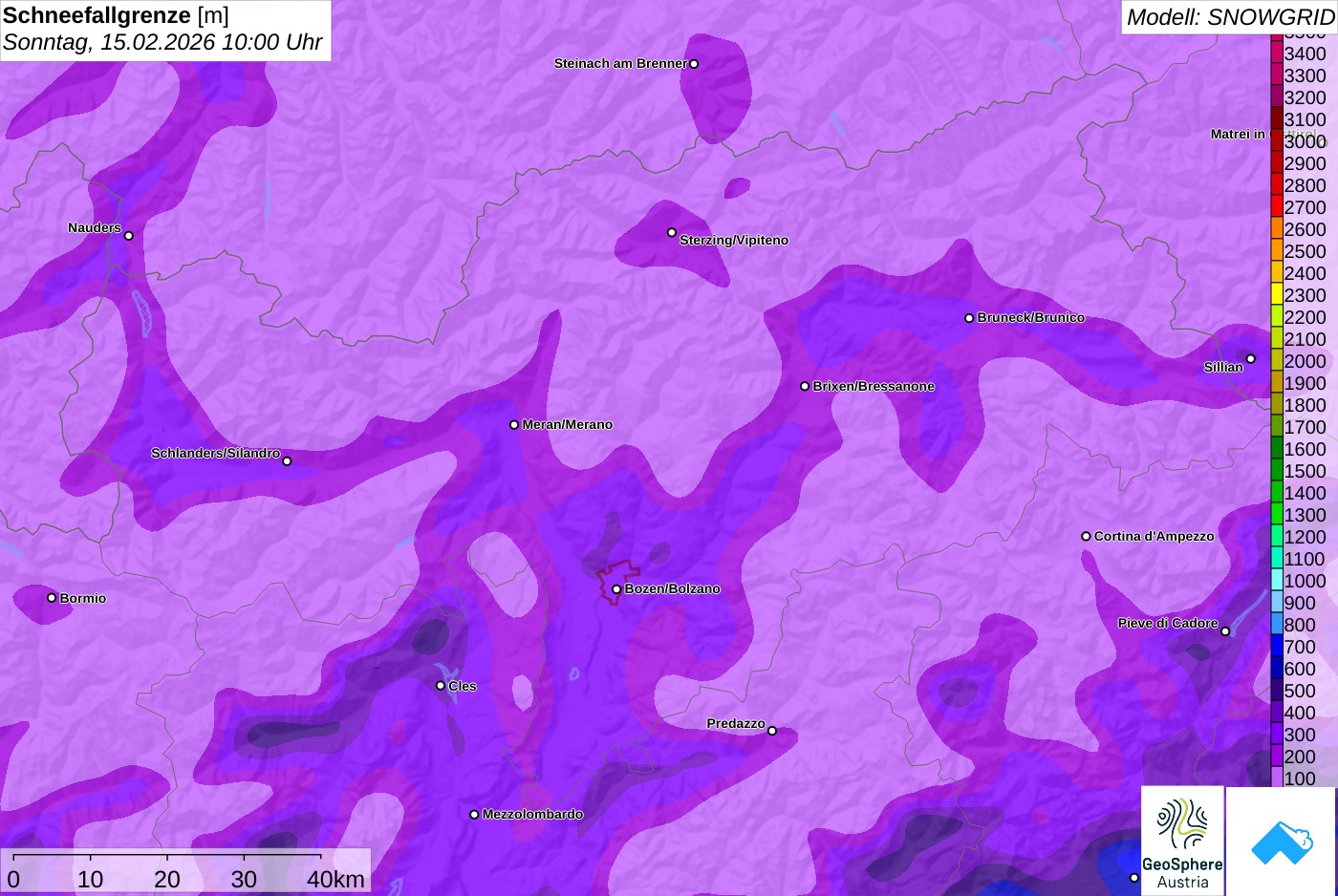
Task: Click the 'Predazzo' label text
Action: point(736,724)
